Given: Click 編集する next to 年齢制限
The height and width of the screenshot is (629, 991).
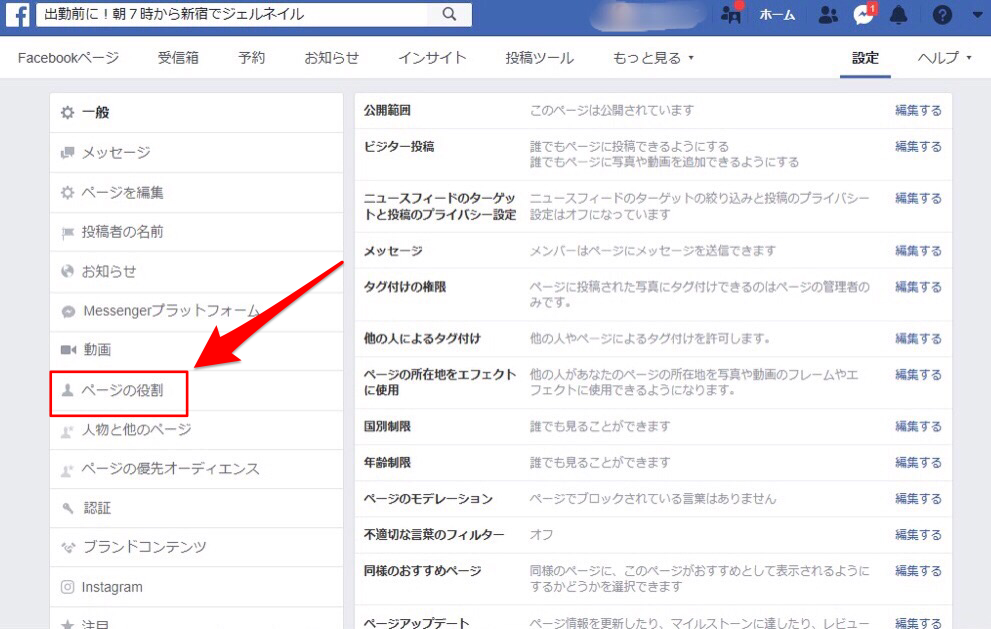Looking at the screenshot, I should pos(918,462).
